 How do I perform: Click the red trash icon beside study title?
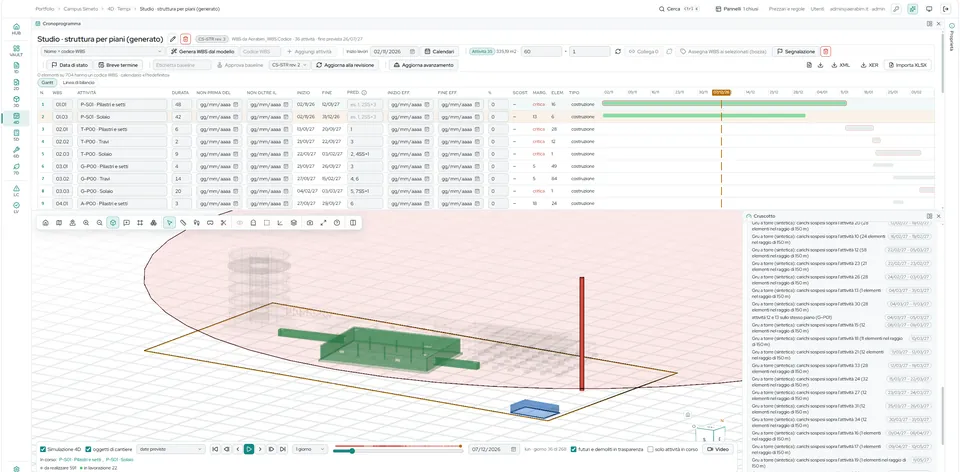click(186, 39)
